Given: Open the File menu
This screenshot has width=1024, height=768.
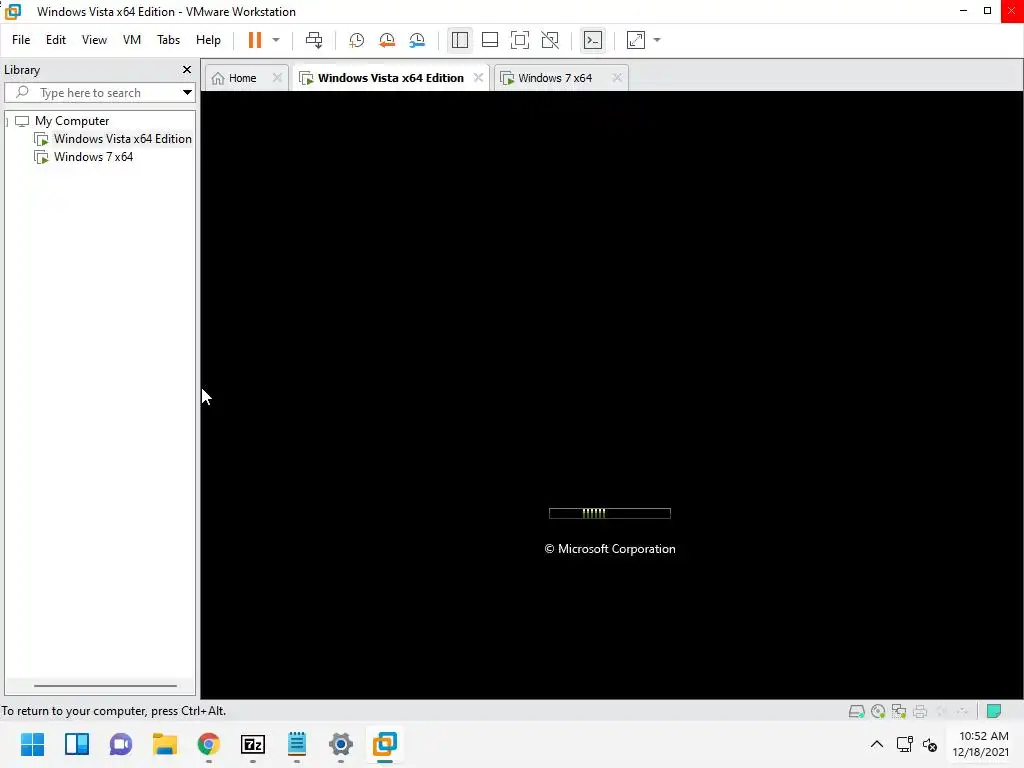Looking at the screenshot, I should tap(21, 40).
